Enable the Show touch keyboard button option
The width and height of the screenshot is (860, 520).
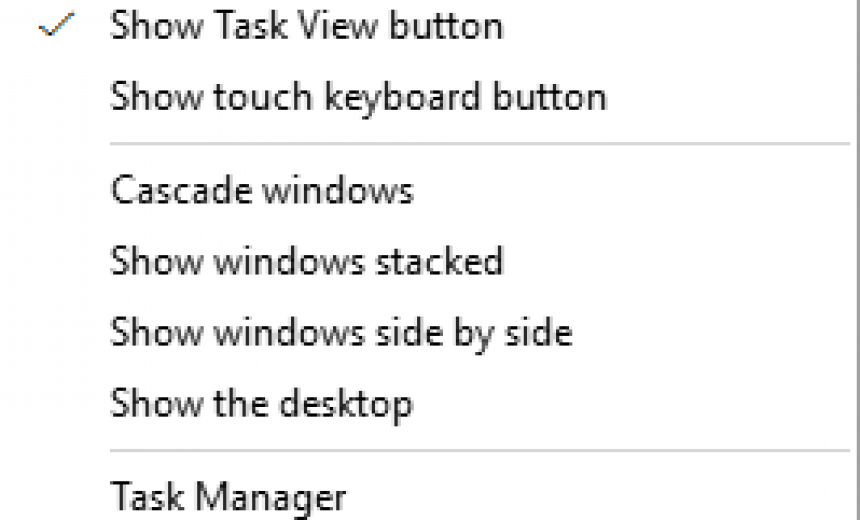click(x=358, y=97)
